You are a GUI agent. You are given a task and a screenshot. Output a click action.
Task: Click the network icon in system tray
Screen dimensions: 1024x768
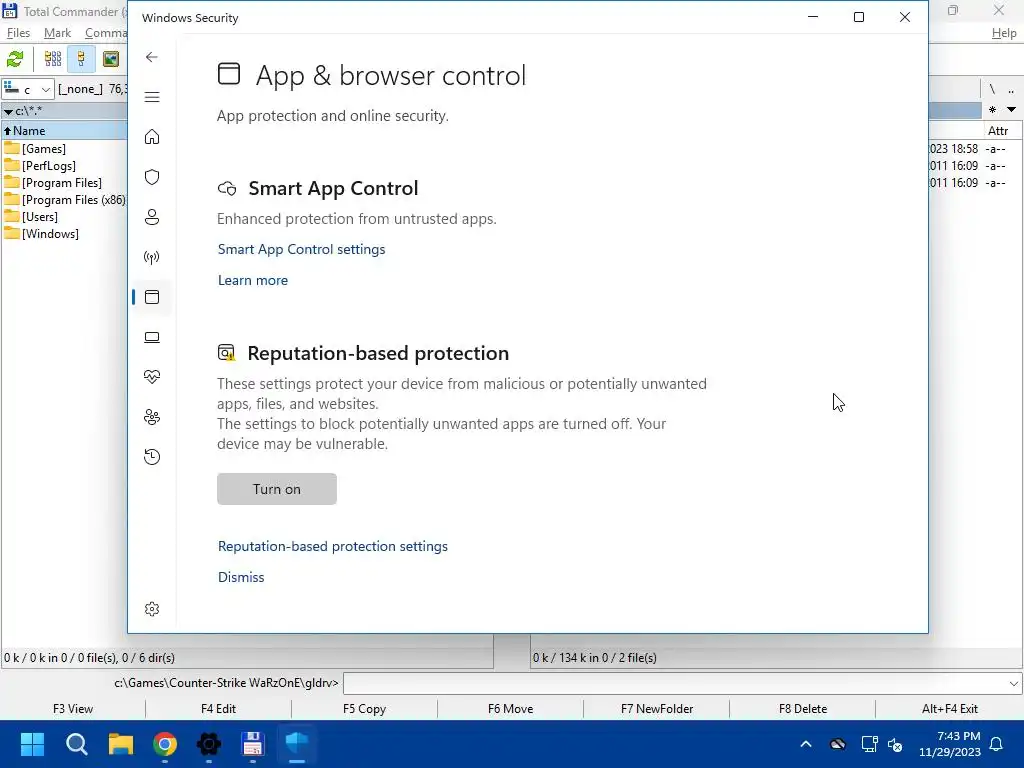[869, 744]
